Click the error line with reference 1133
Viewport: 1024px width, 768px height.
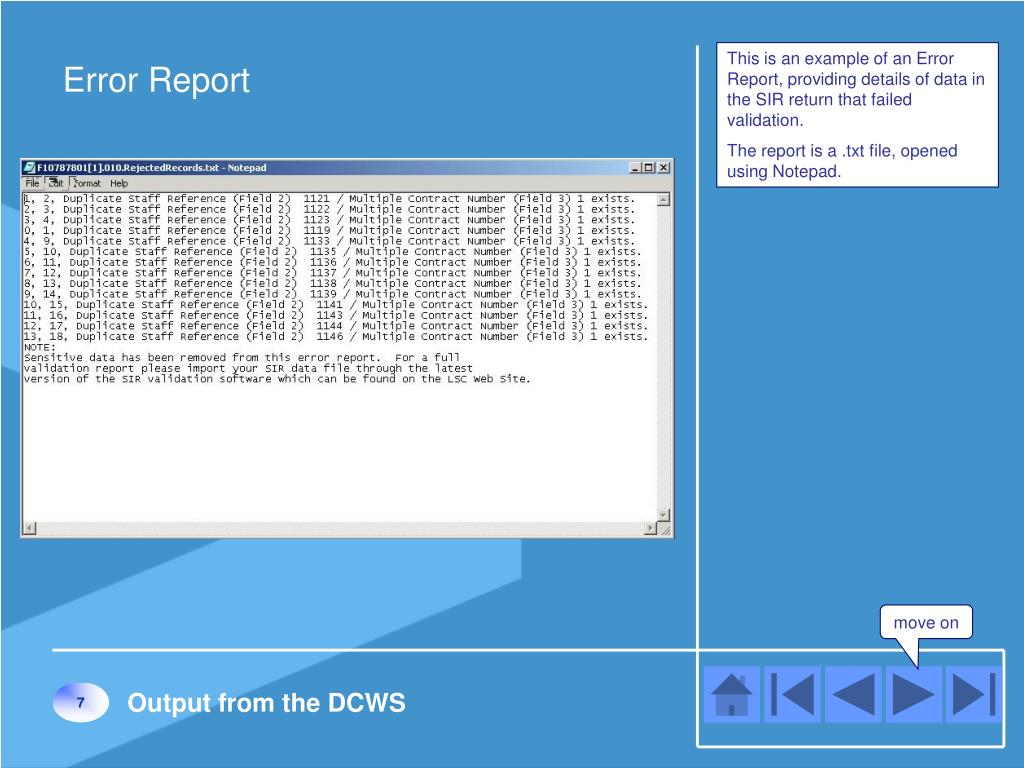click(329, 241)
